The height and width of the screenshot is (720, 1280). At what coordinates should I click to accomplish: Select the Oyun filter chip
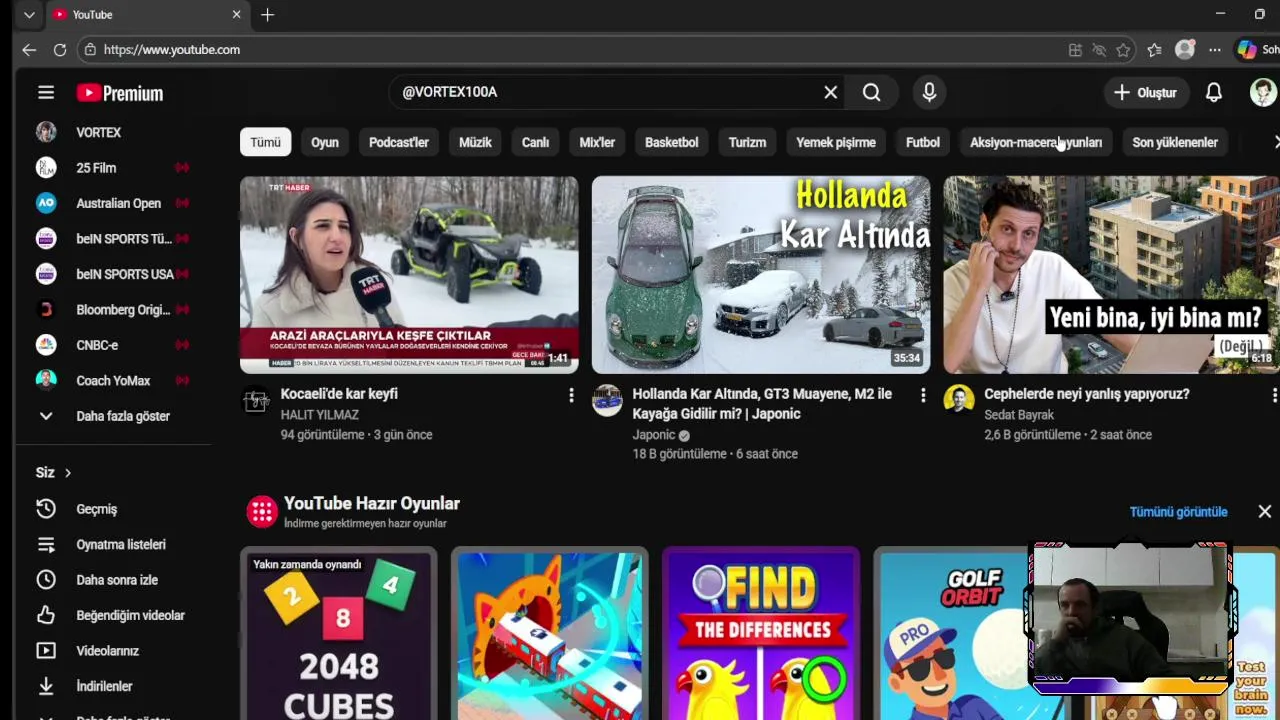(x=325, y=142)
